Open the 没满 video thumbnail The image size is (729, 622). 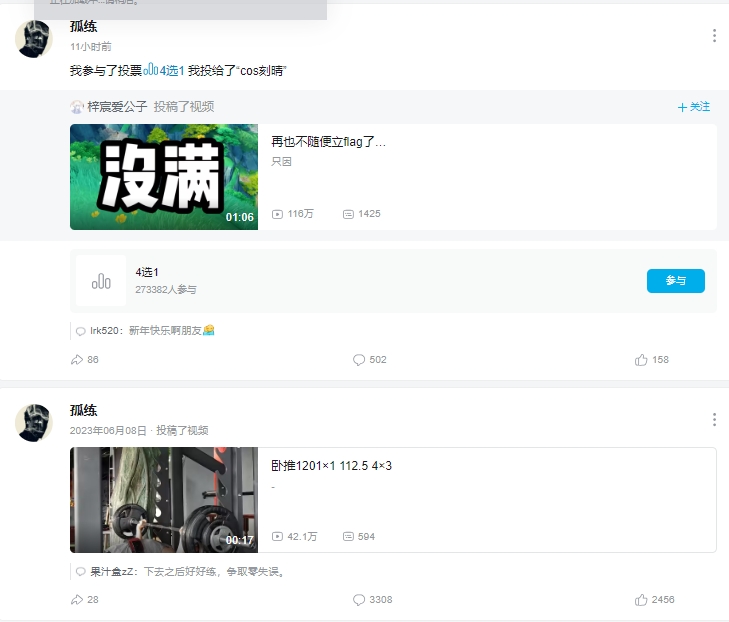click(164, 177)
